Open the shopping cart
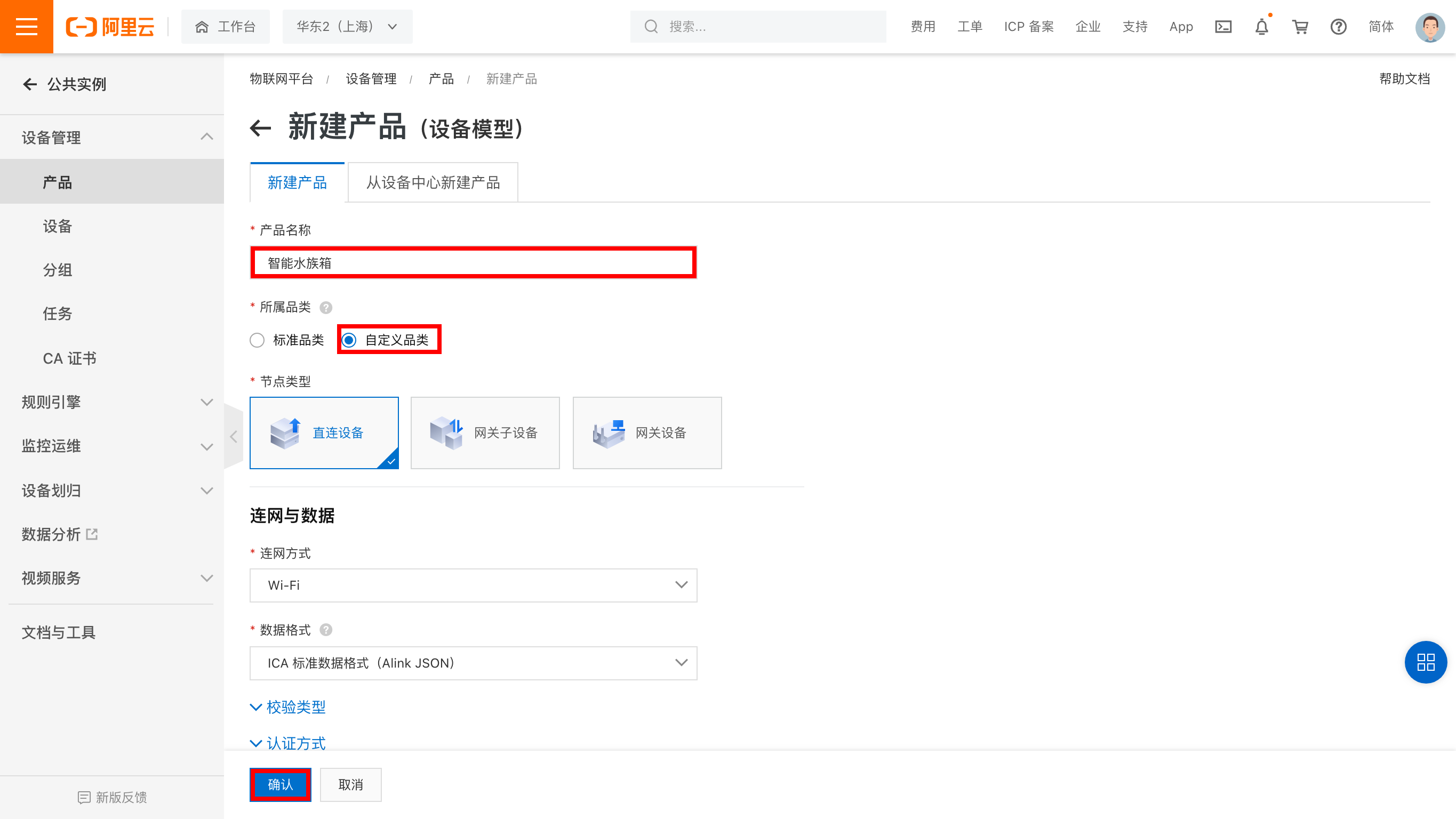The height and width of the screenshot is (819, 1456). 1299,26
